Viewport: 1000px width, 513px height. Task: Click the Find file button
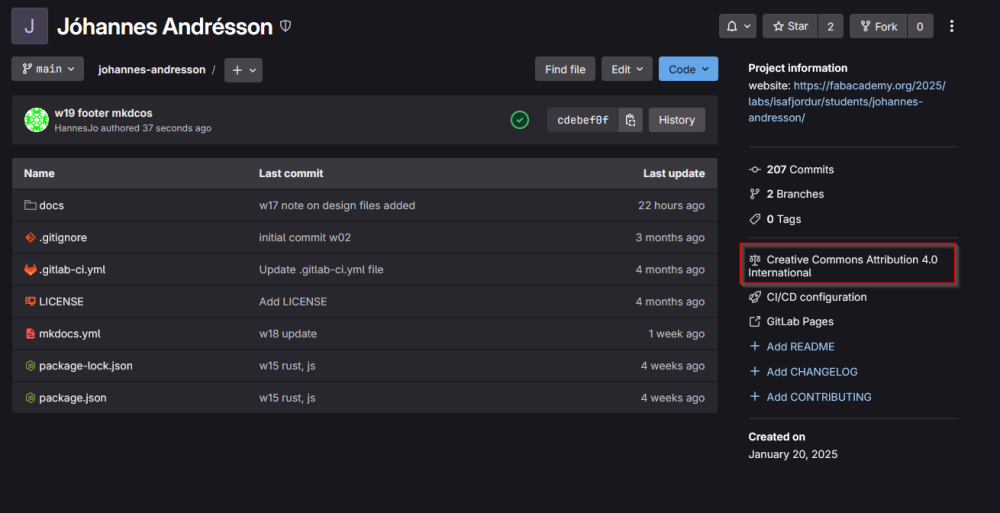click(565, 69)
